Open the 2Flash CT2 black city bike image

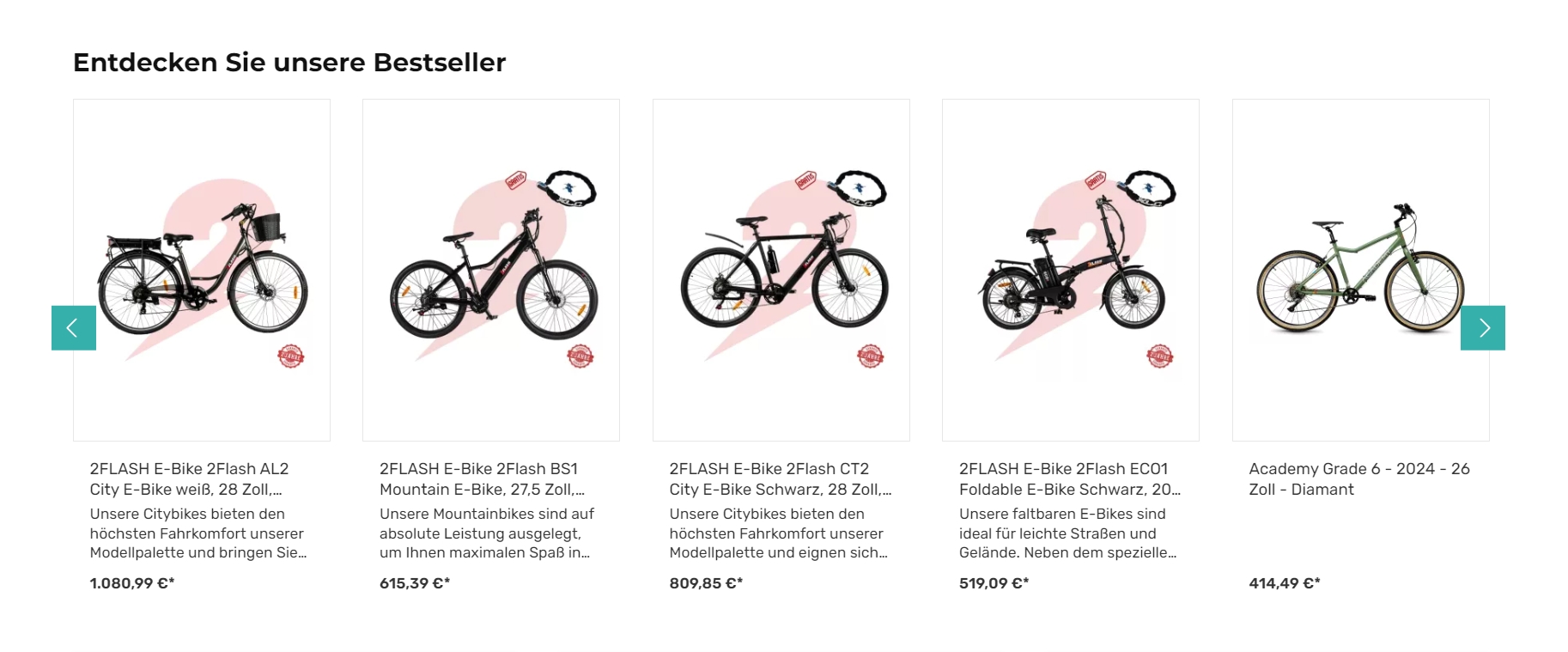click(x=781, y=271)
